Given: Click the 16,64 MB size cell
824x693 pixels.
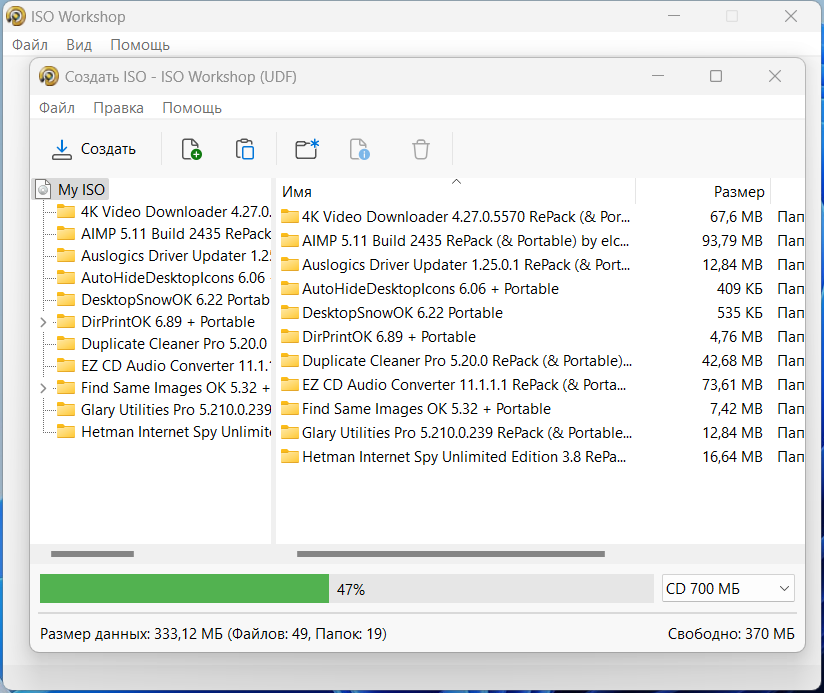Looking at the screenshot, I should coord(732,458).
